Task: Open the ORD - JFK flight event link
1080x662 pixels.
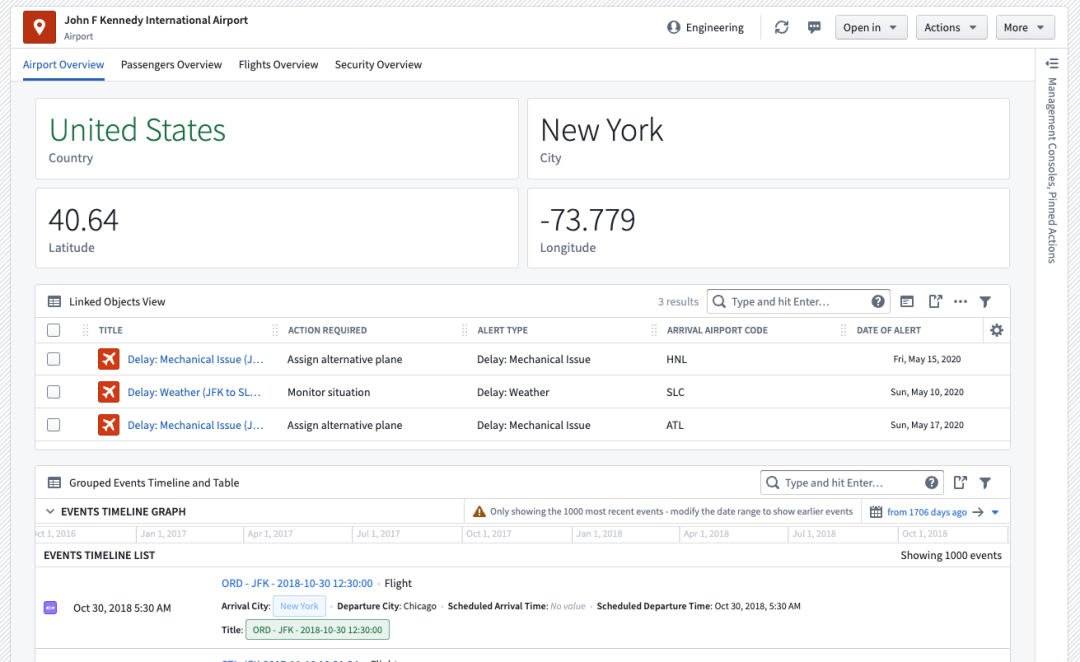Action: (x=297, y=583)
